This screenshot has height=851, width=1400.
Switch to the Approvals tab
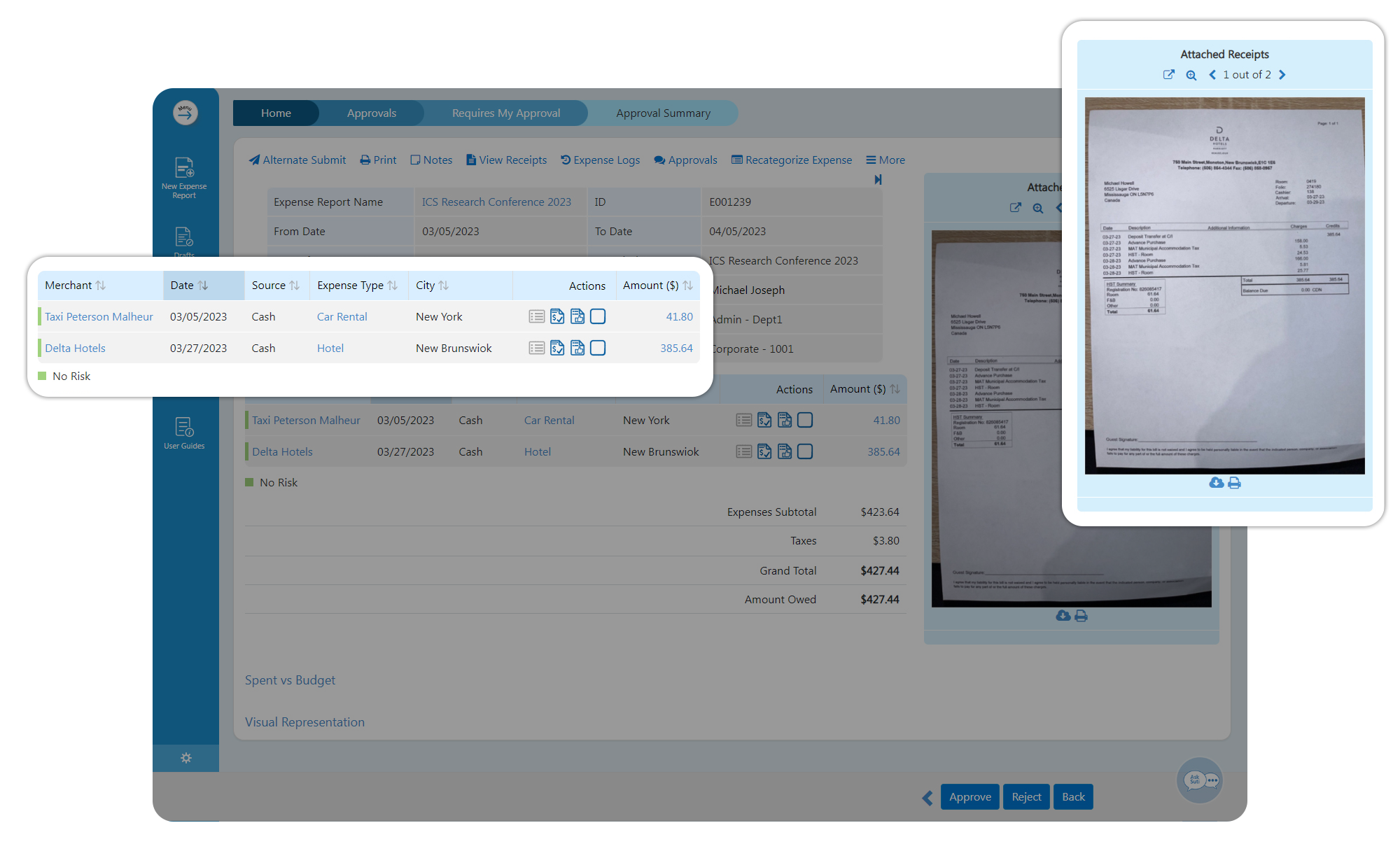click(372, 113)
